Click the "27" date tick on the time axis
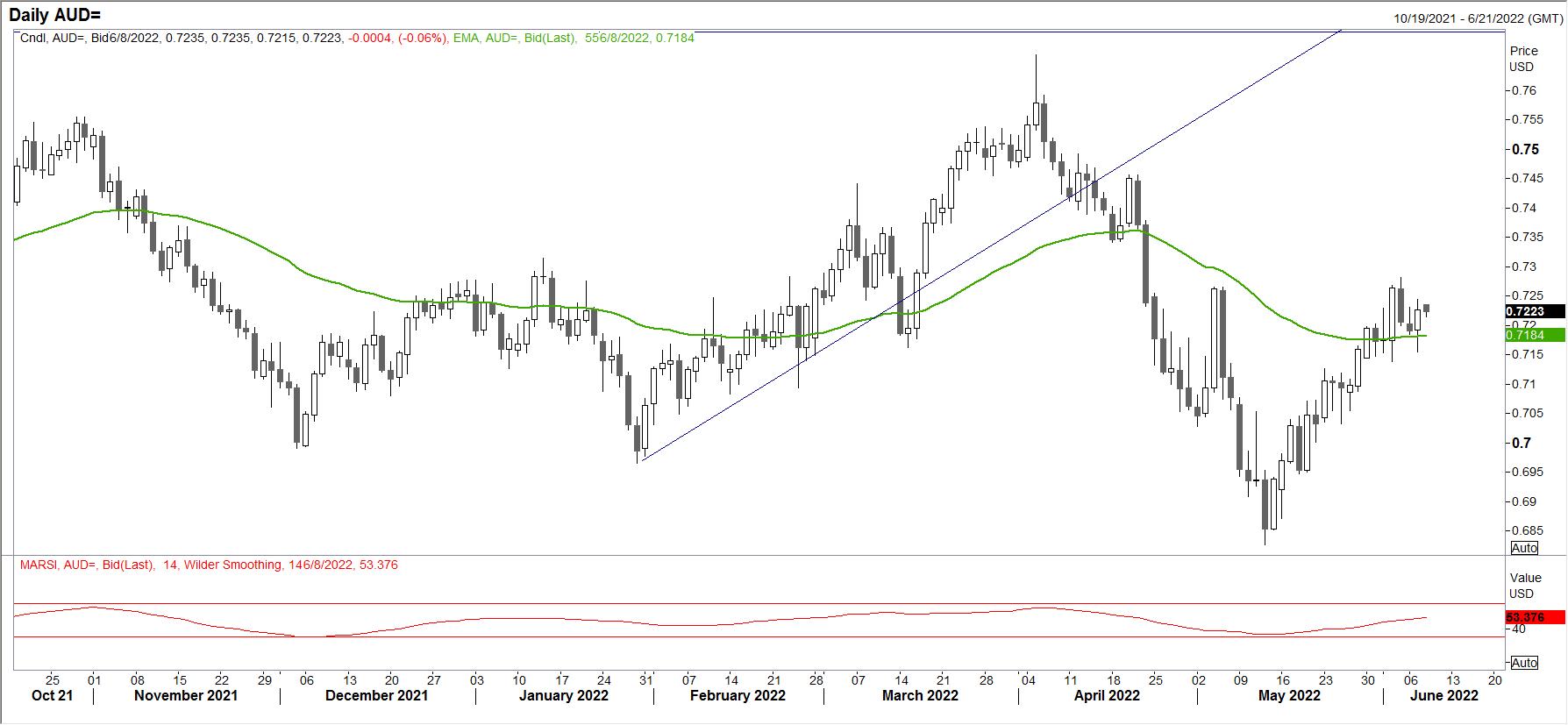 [434, 679]
